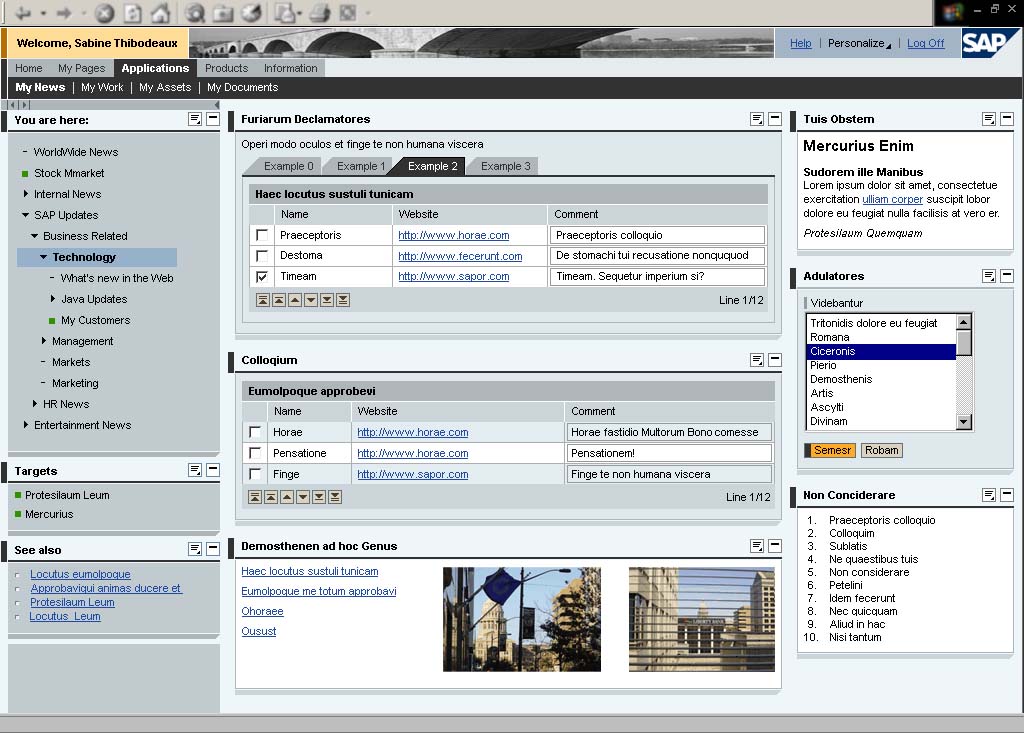This screenshot has height=733, width=1024.
Task: Jump to last row in Eumolpoque approbevi table
Action: coord(335,497)
